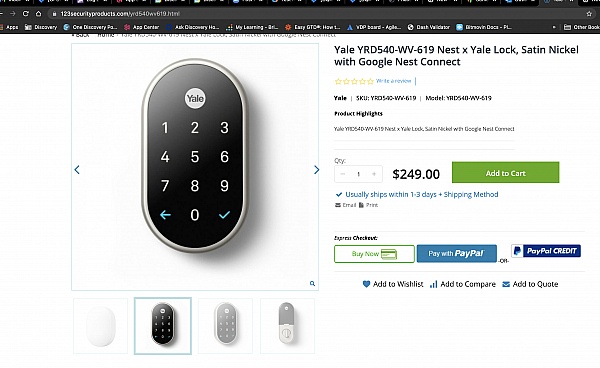Viewport: 600px width, 368px height.
Task: Add to Wishlist heart icon
Action: [x=366, y=284]
